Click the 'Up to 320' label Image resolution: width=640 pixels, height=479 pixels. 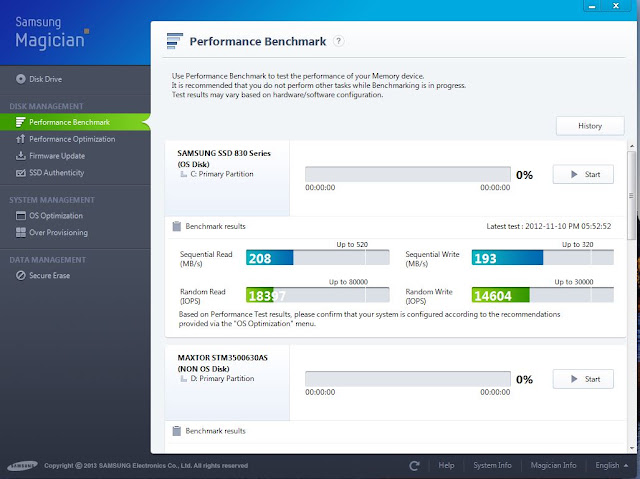[578, 244]
